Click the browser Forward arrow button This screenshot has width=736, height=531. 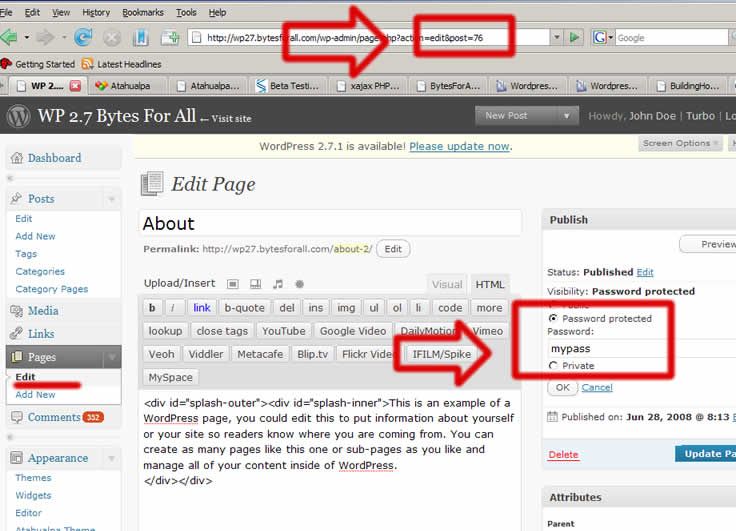(45, 37)
